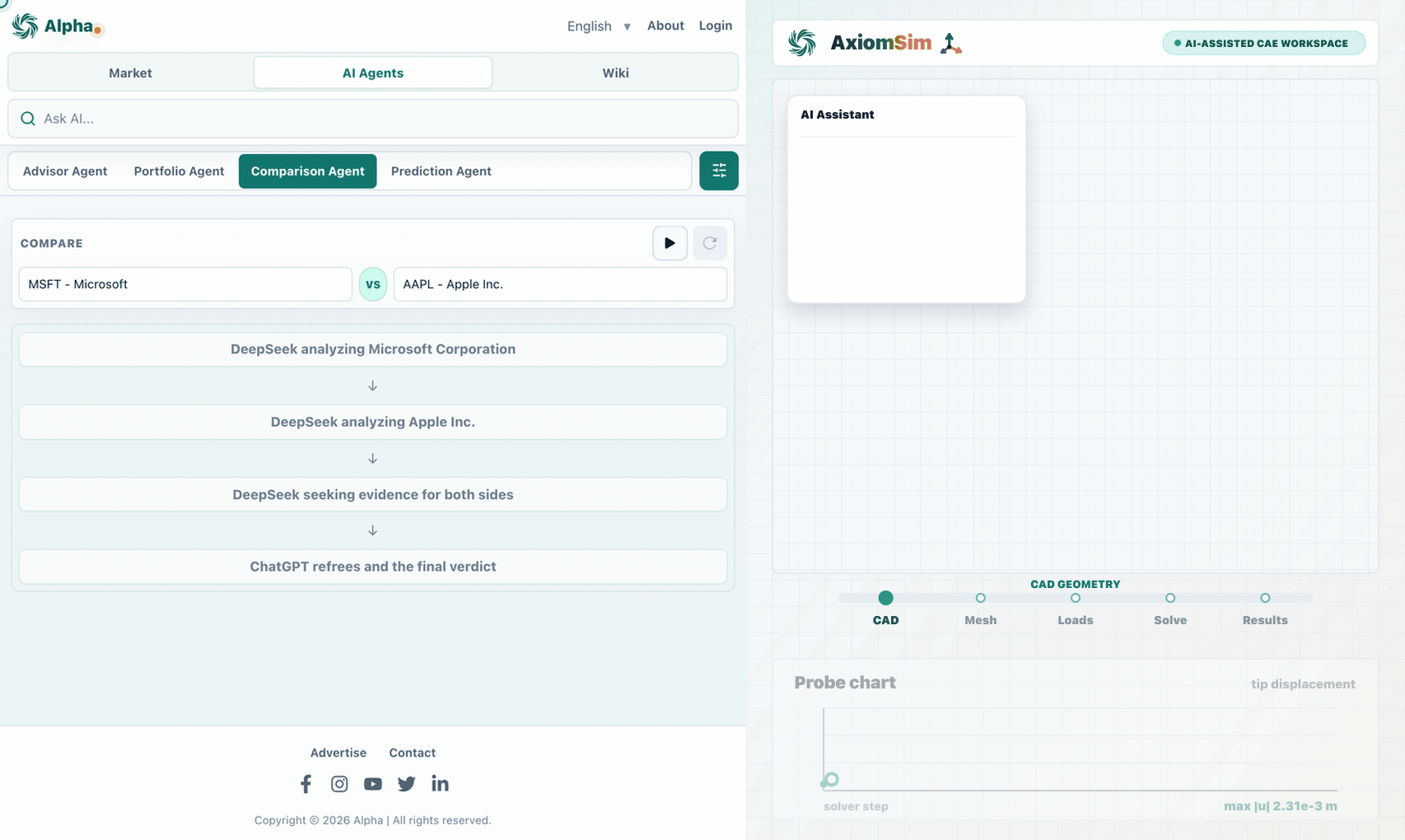Select DeepSeek seeking evidence for both sides
The width and height of the screenshot is (1405, 840).
click(373, 494)
